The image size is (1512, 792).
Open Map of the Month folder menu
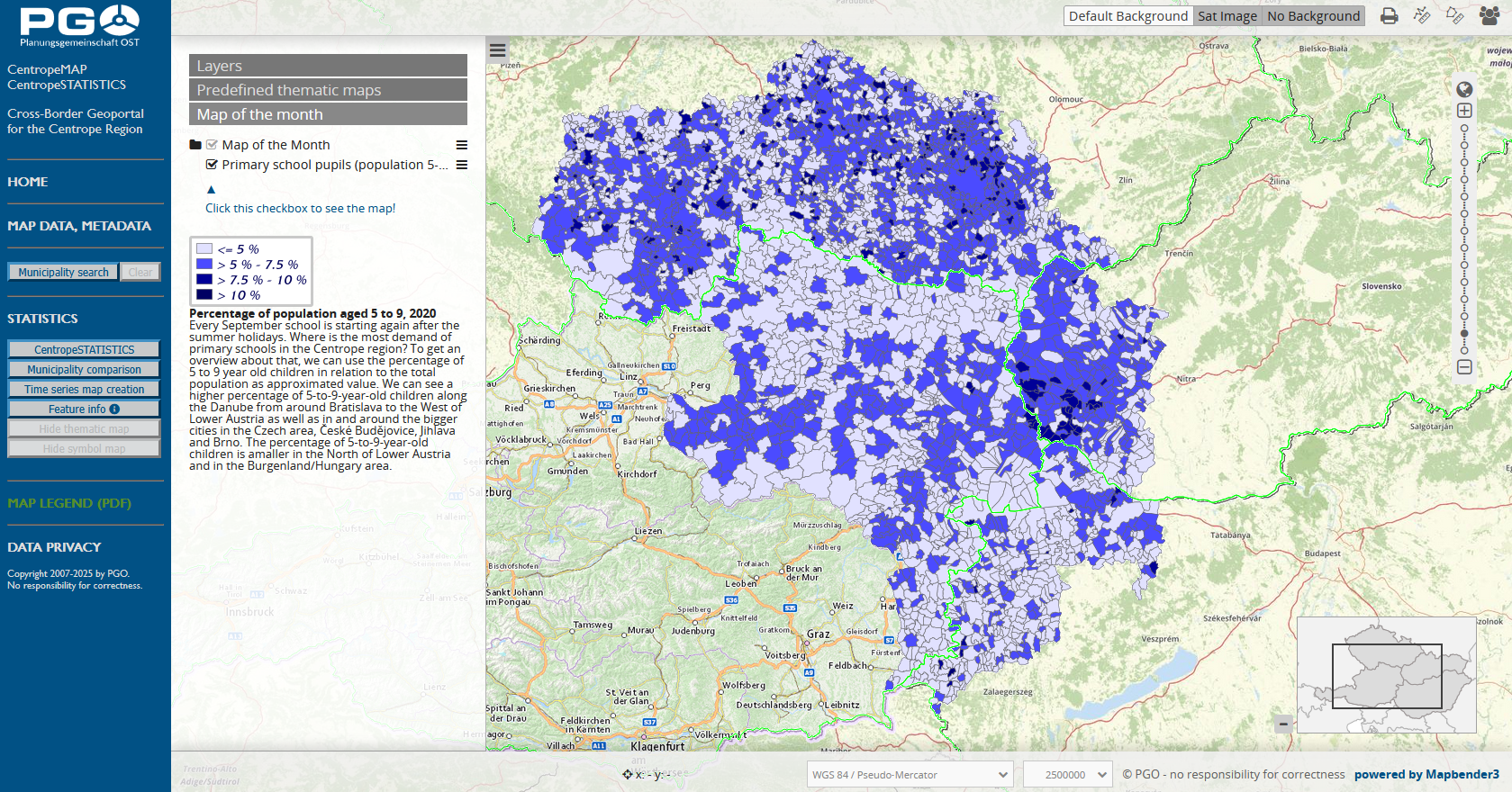click(462, 145)
